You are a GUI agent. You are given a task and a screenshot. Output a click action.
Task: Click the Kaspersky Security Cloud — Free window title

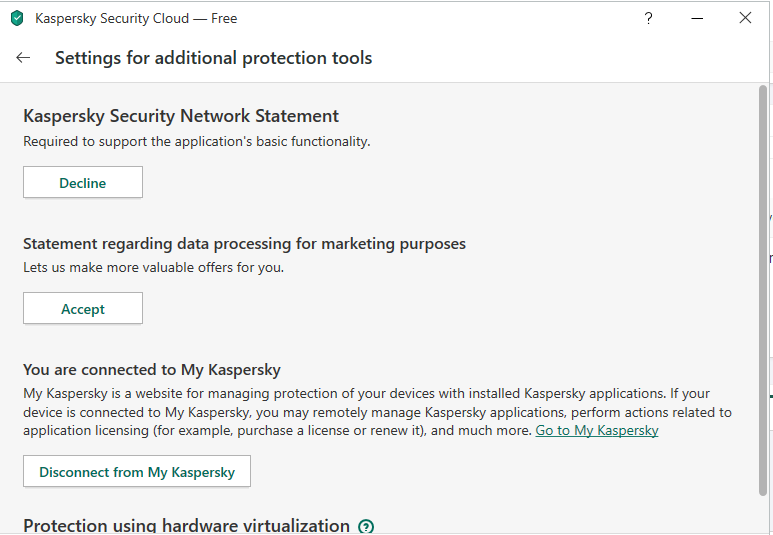[x=136, y=18]
